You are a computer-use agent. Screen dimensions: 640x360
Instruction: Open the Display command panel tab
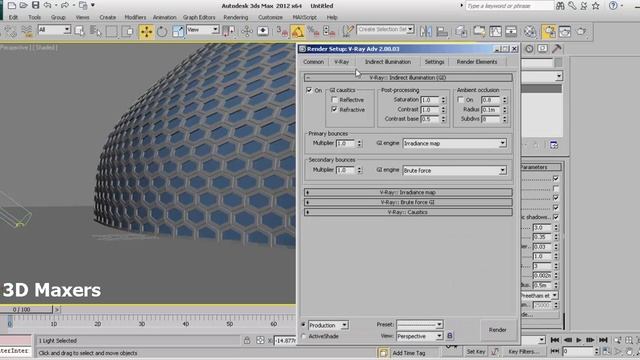542,49
